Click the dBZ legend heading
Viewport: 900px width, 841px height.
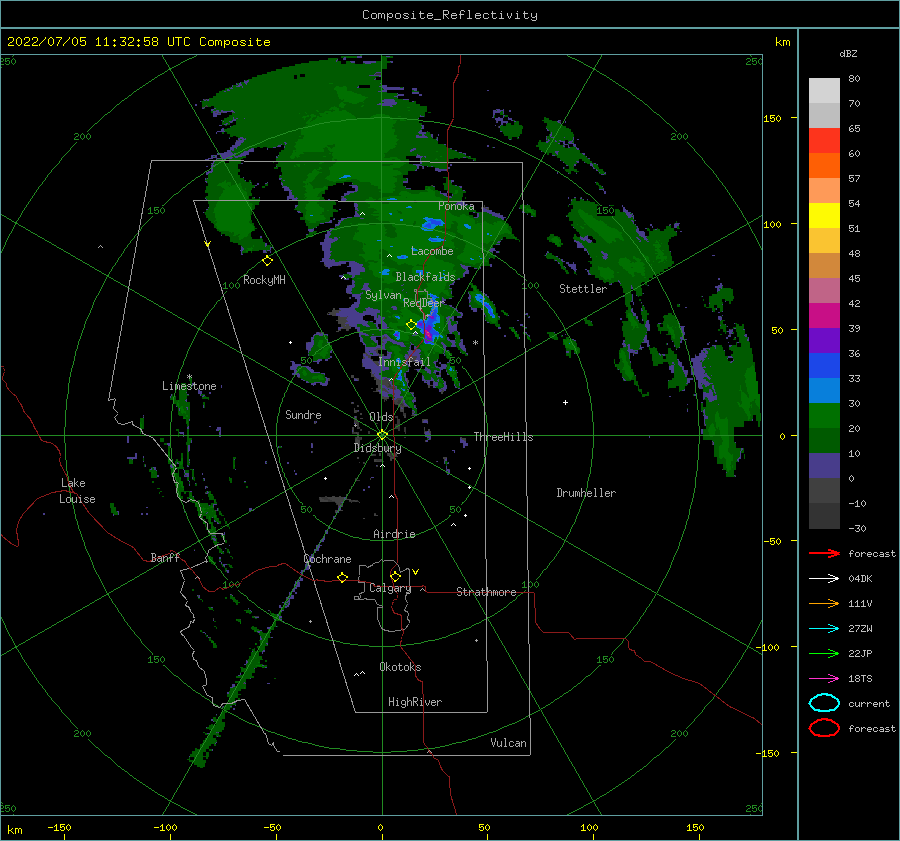tap(848, 53)
